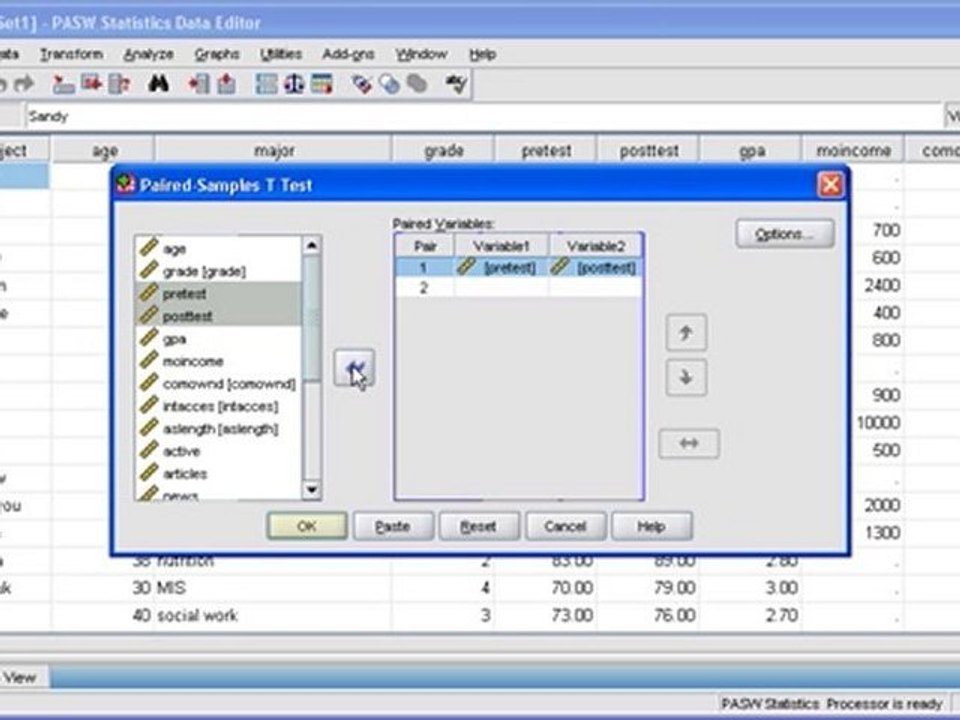960x720 pixels.
Task: Select the age variable in the list
Action: point(219,249)
